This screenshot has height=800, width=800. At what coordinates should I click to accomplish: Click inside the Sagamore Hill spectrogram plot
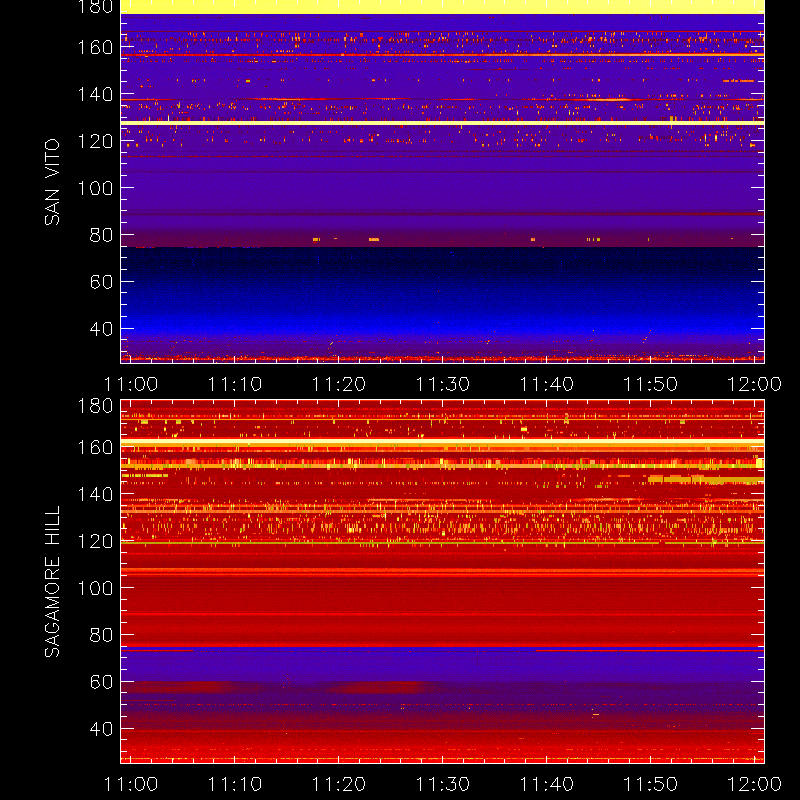(442, 582)
